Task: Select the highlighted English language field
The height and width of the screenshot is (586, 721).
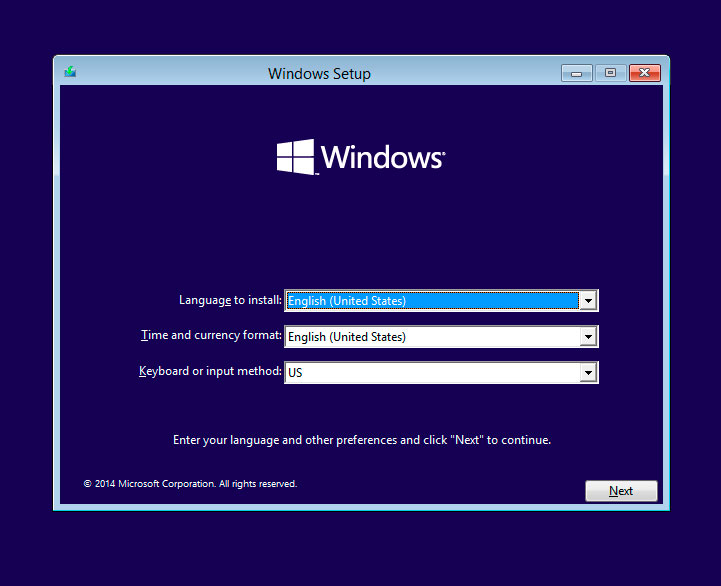Action: point(431,300)
